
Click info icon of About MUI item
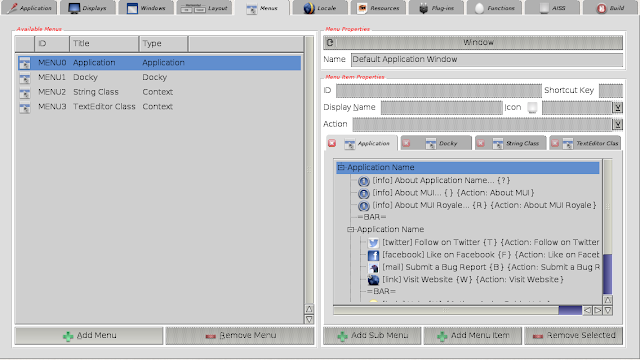coord(363,193)
